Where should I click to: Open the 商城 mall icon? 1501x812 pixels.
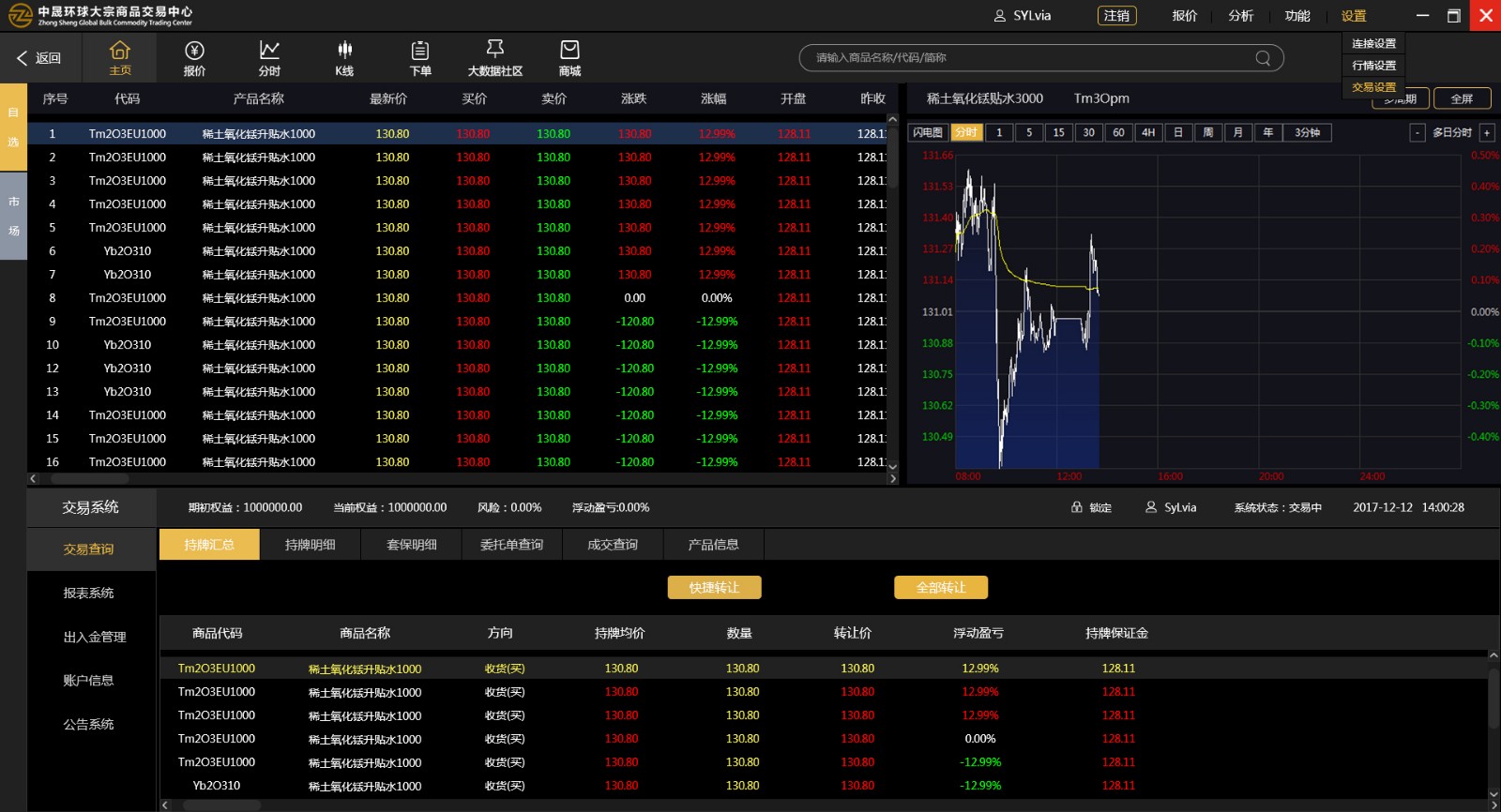coord(569,58)
